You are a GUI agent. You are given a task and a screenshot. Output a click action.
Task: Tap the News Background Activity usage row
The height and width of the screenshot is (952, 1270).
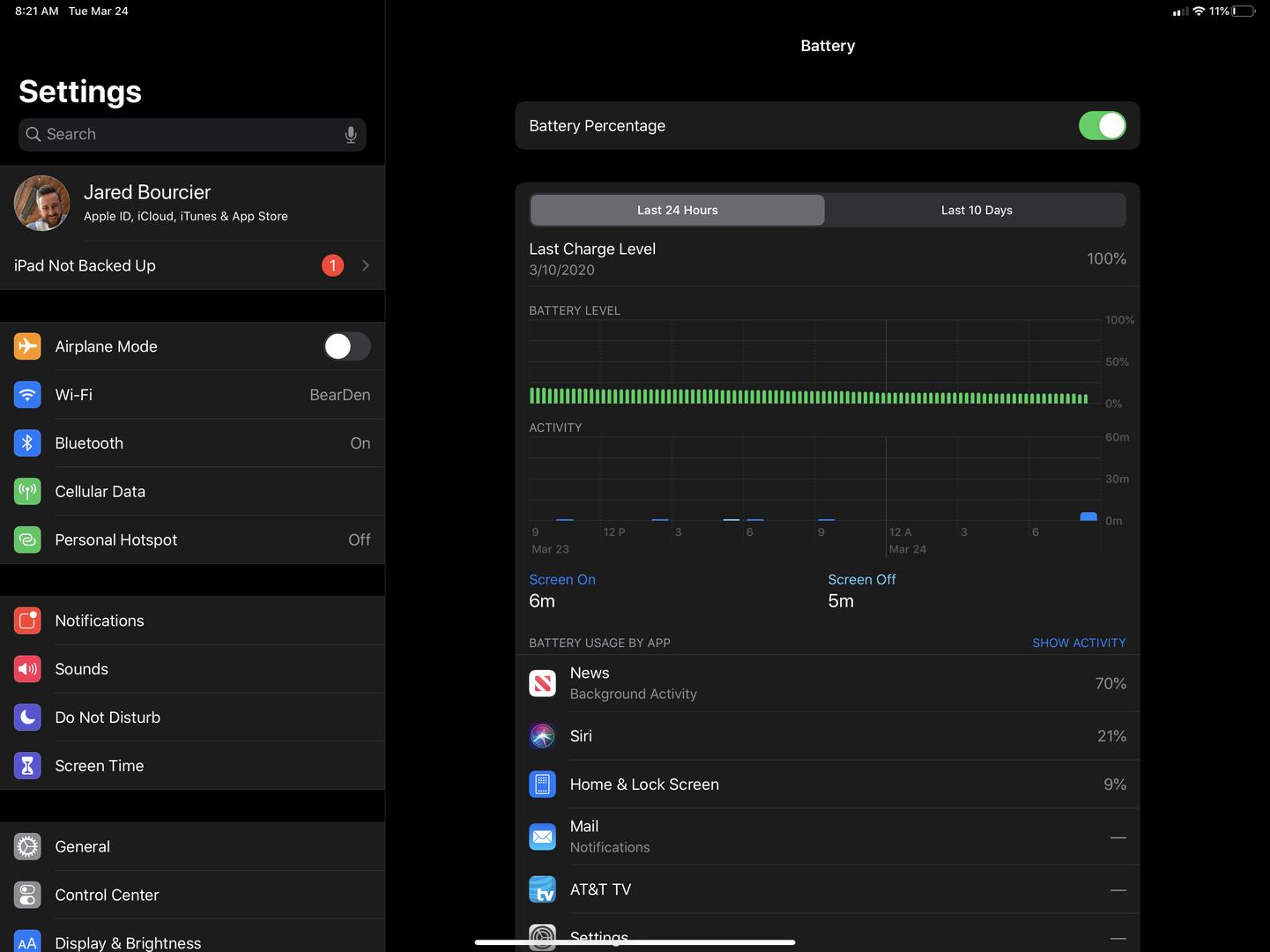(828, 683)
